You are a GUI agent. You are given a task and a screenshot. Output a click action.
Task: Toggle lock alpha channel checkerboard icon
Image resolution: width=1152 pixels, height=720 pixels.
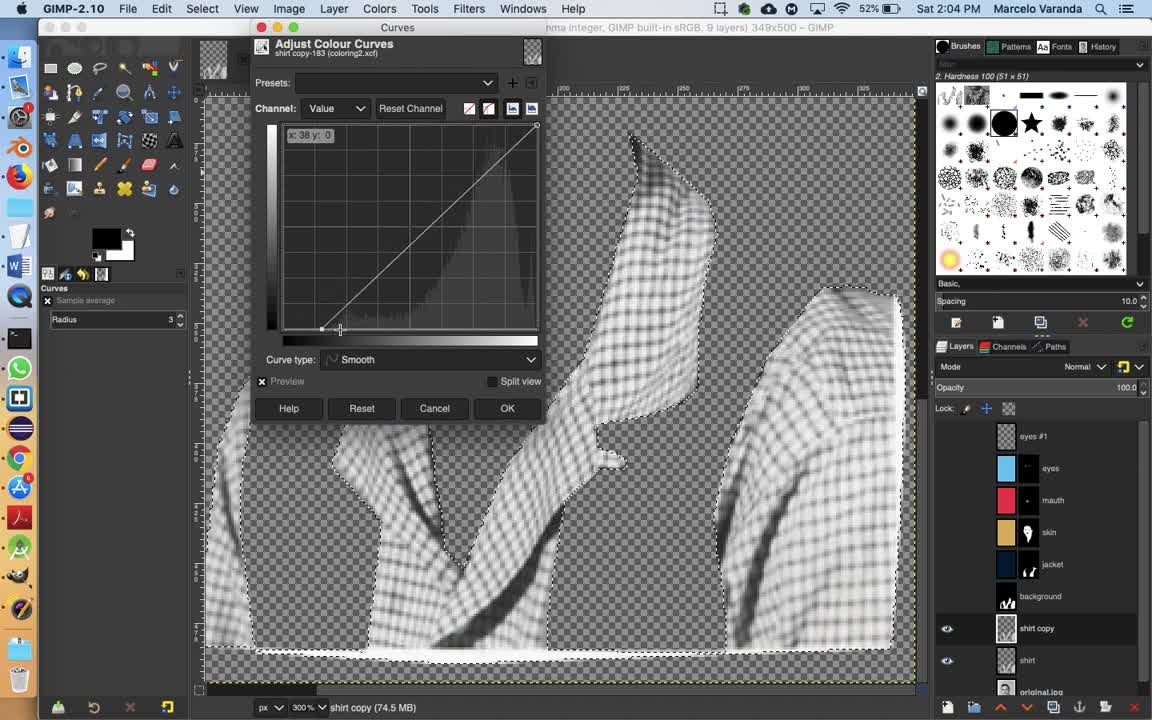1009,409
